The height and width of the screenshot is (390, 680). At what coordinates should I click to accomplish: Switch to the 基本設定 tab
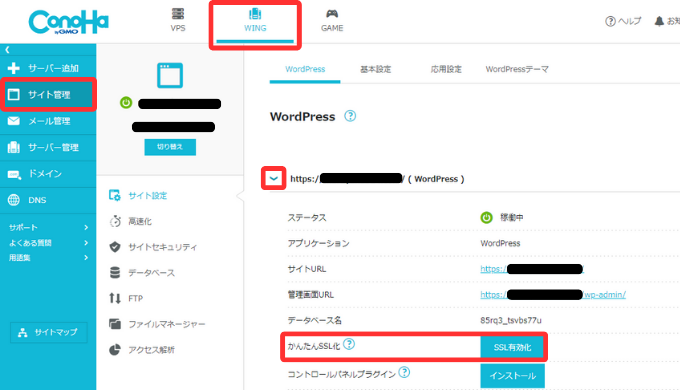click(x=376, y=69)
